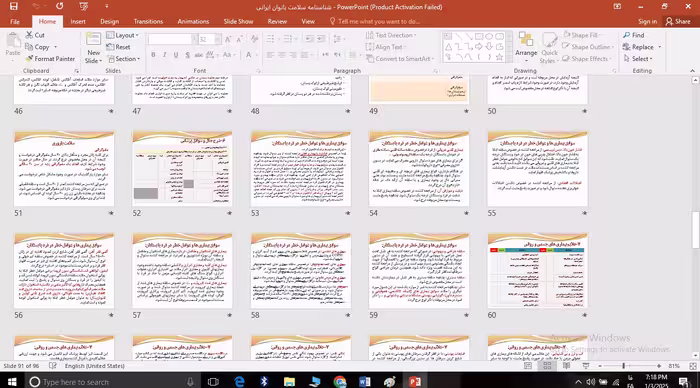The image size is (700, 388).
Task: Switch to the Transitions tab
Action: coord(148,21)
